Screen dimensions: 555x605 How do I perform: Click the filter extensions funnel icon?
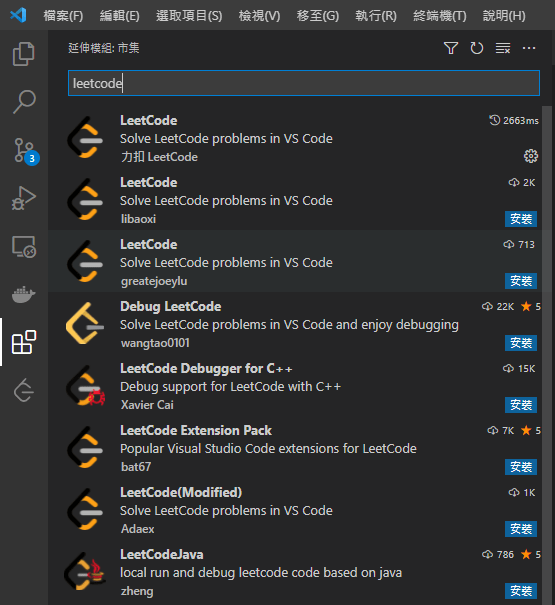(x=451, y=48)
